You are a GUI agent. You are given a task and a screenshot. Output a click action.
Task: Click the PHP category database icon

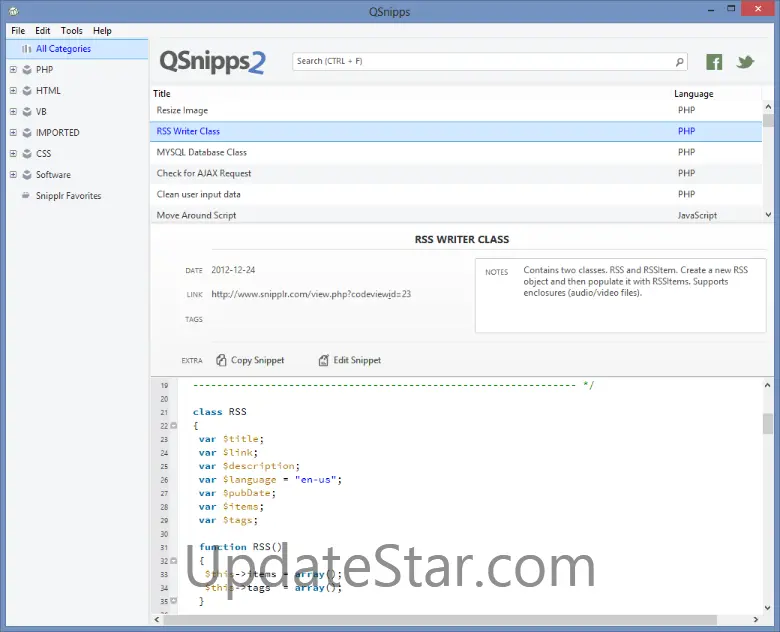point(27,70)
